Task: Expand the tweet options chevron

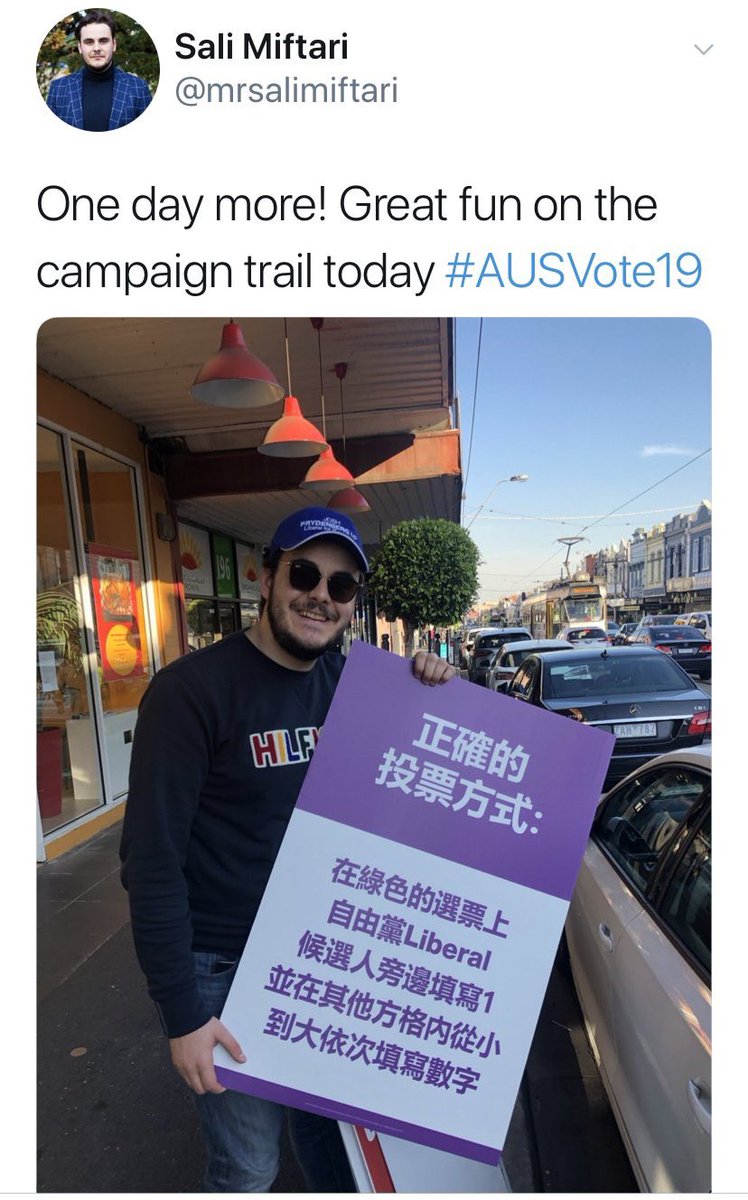Action: (x=704, y=49)
